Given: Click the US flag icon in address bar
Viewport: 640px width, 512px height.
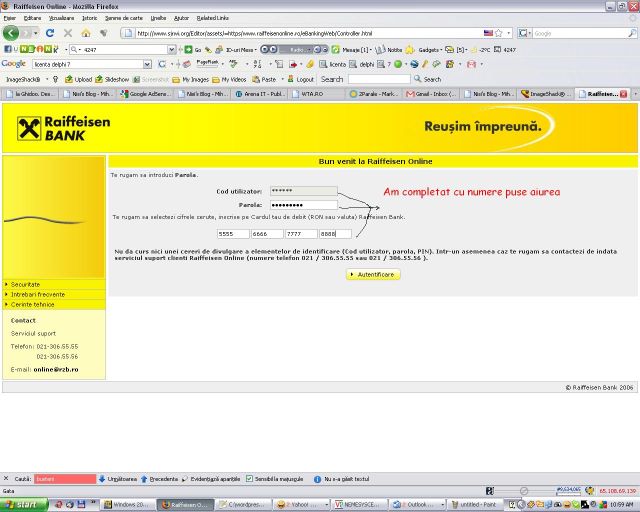Looking at the screenshot, I should click(x=488, y=33).
